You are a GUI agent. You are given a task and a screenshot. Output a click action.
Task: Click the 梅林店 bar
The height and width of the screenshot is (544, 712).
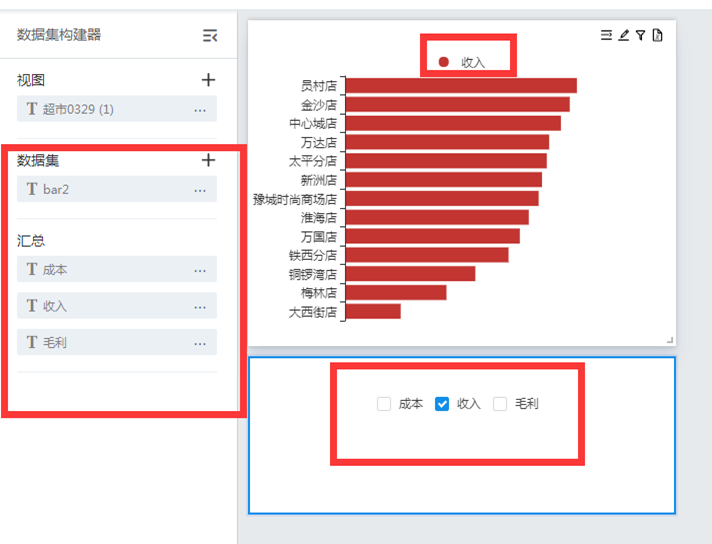396,292
